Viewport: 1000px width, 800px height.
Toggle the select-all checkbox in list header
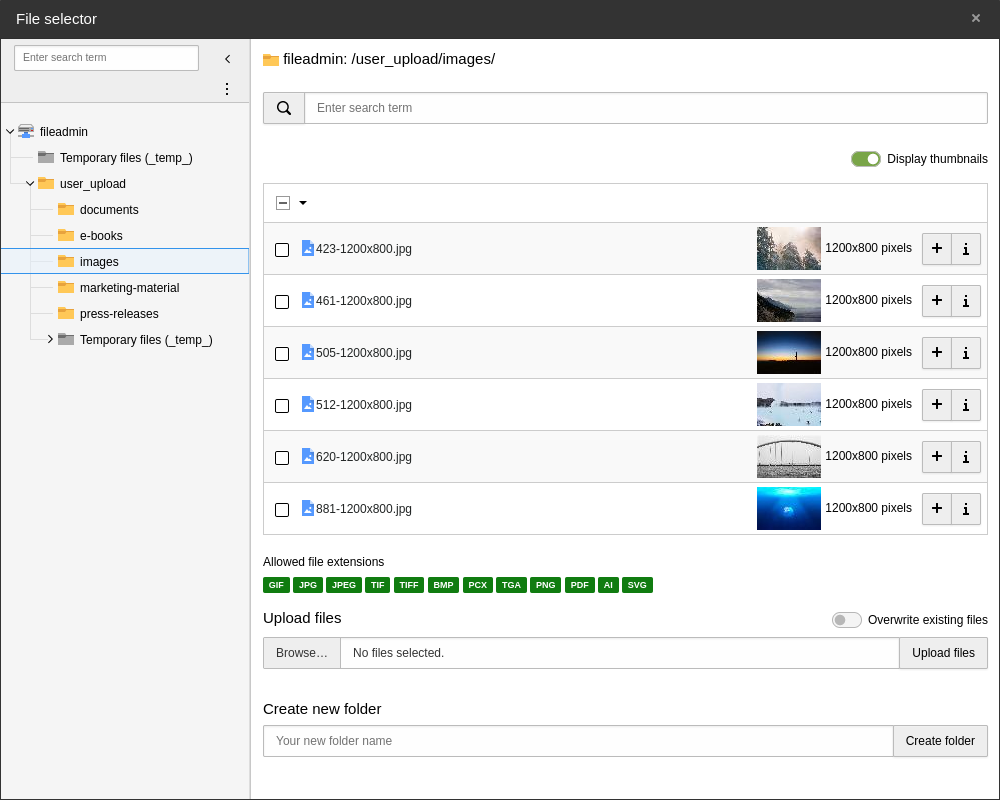pyautogui.click(x=283, y=203)
